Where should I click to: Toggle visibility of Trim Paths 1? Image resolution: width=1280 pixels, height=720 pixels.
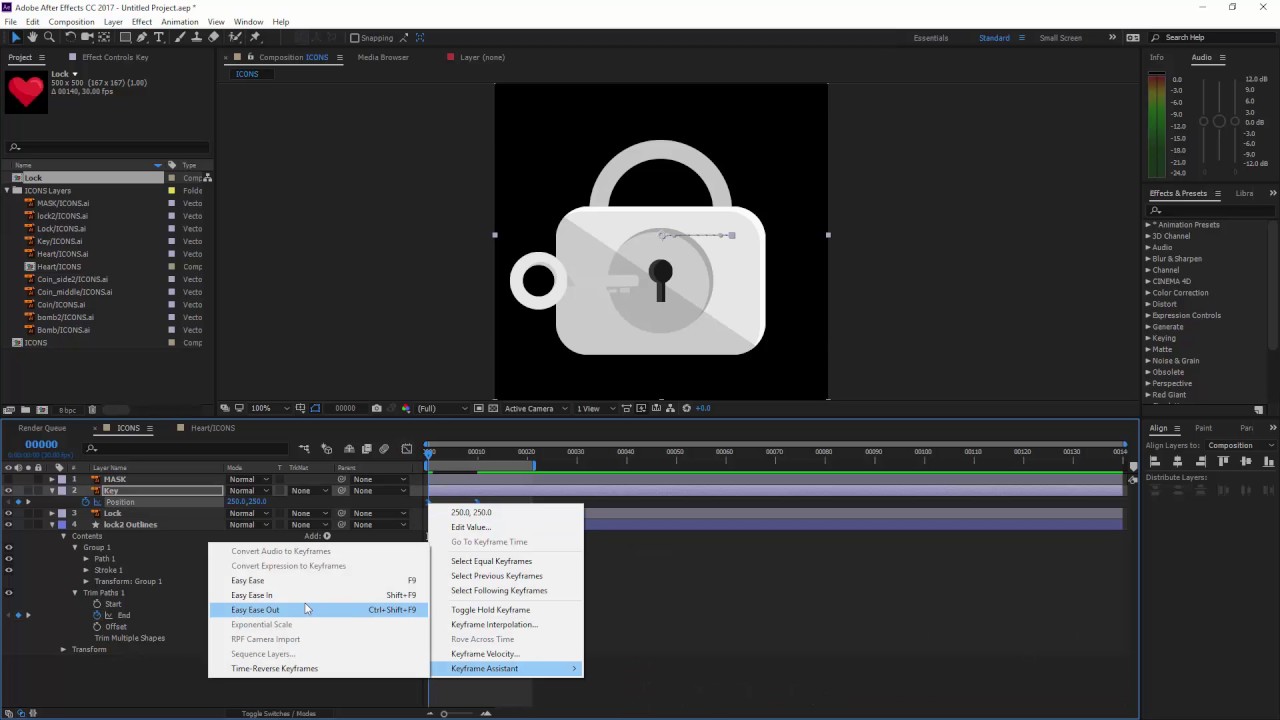coord(8,593)
